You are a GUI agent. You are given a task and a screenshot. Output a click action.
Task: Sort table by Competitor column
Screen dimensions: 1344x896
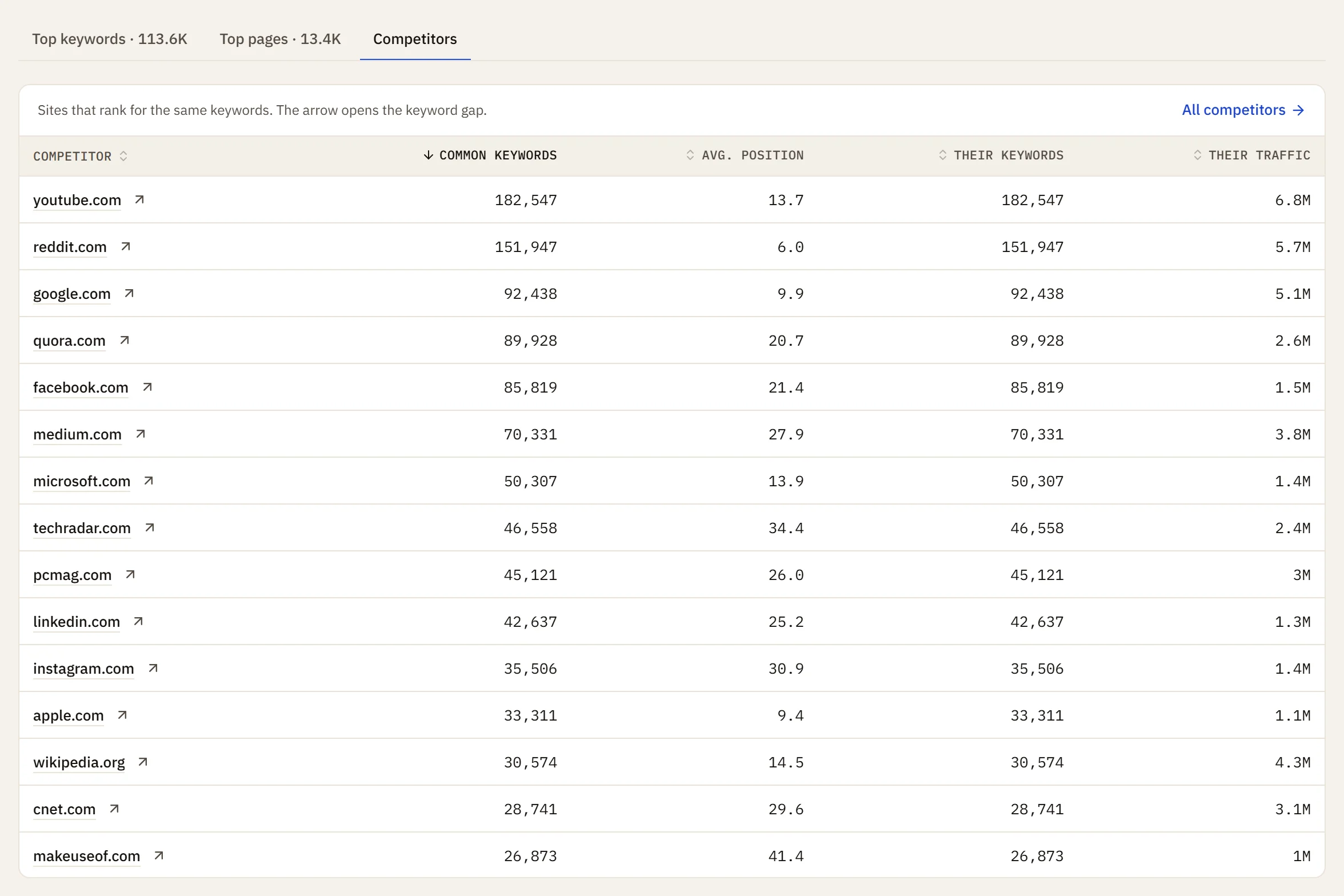[x=81, y=156]
